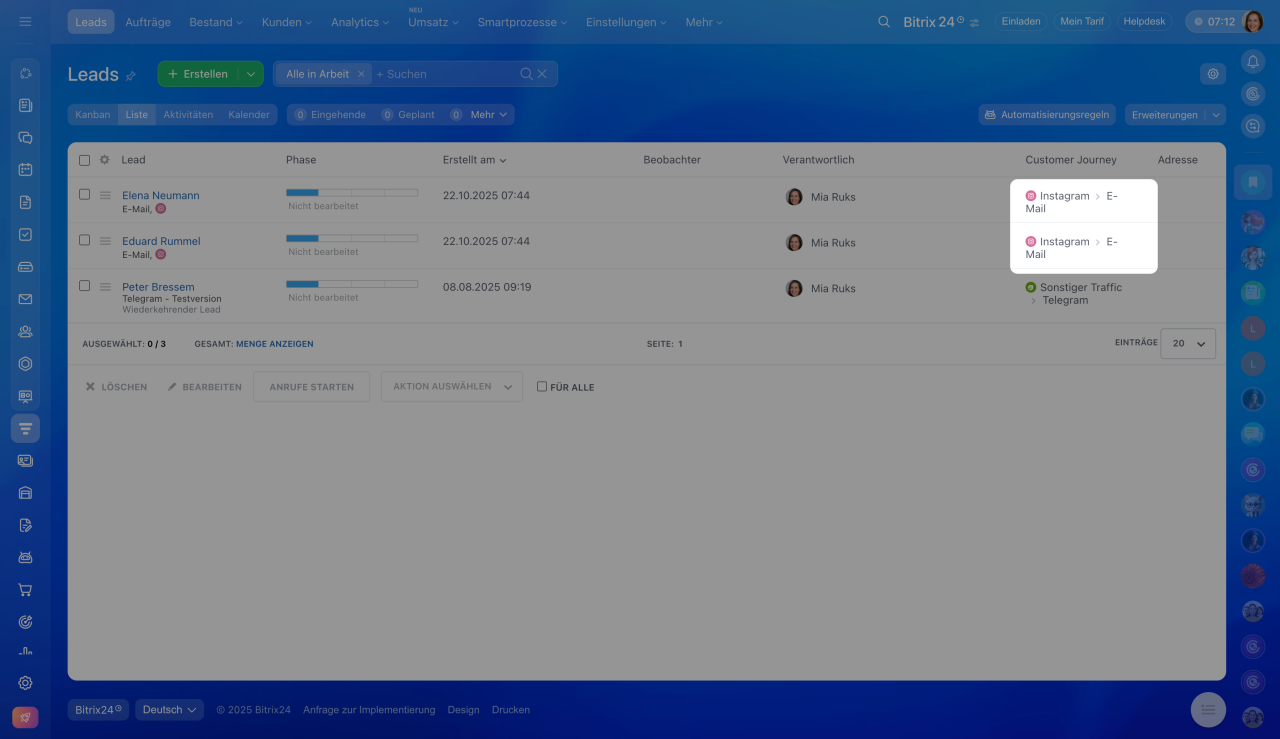Viewport: 1280px width, 739px height.
Task: Open the chat messages icon in the left sidebar
Action: pos(26,138)
